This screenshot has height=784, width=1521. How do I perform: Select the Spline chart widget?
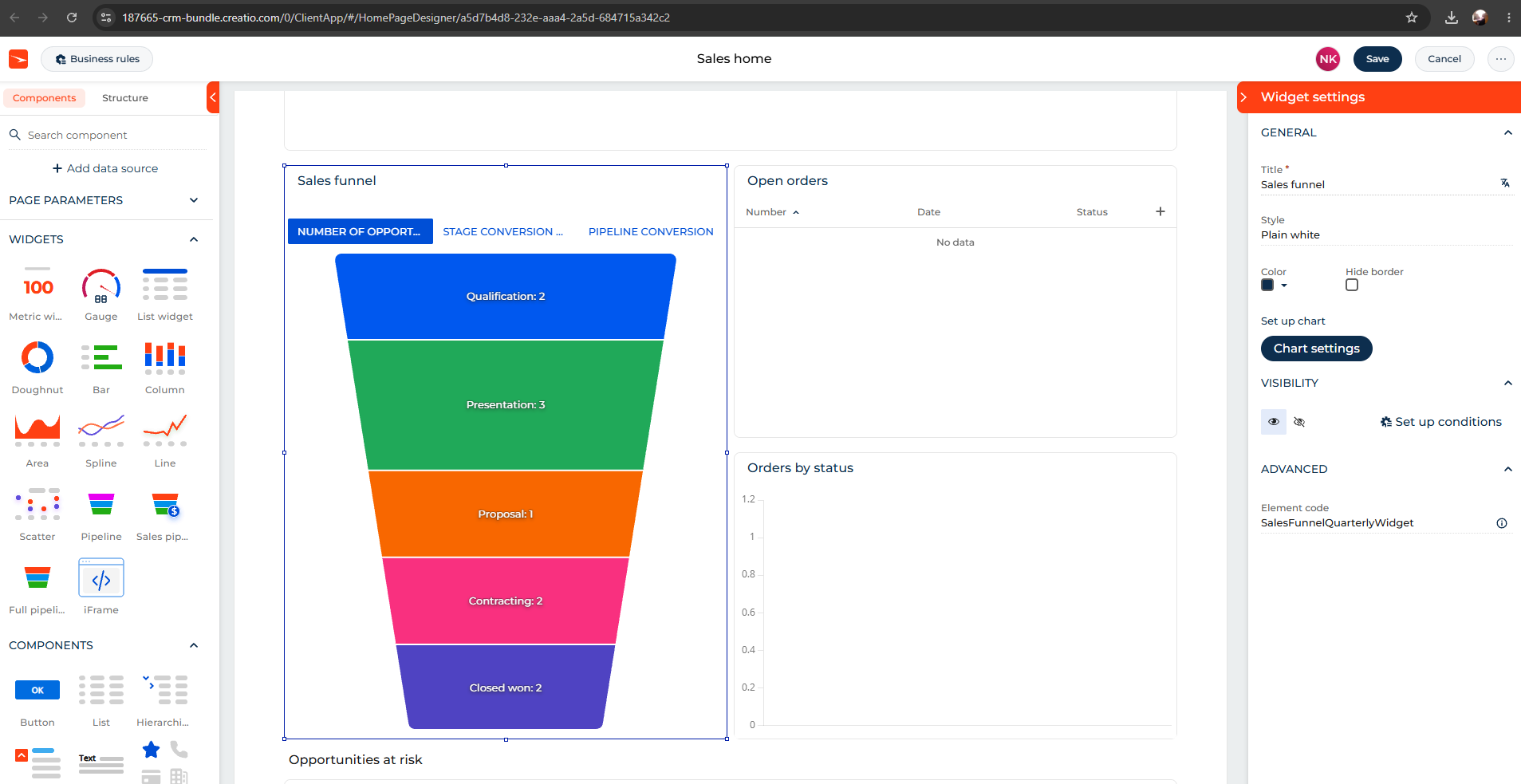pyautogui.click(x=101, y=431)
